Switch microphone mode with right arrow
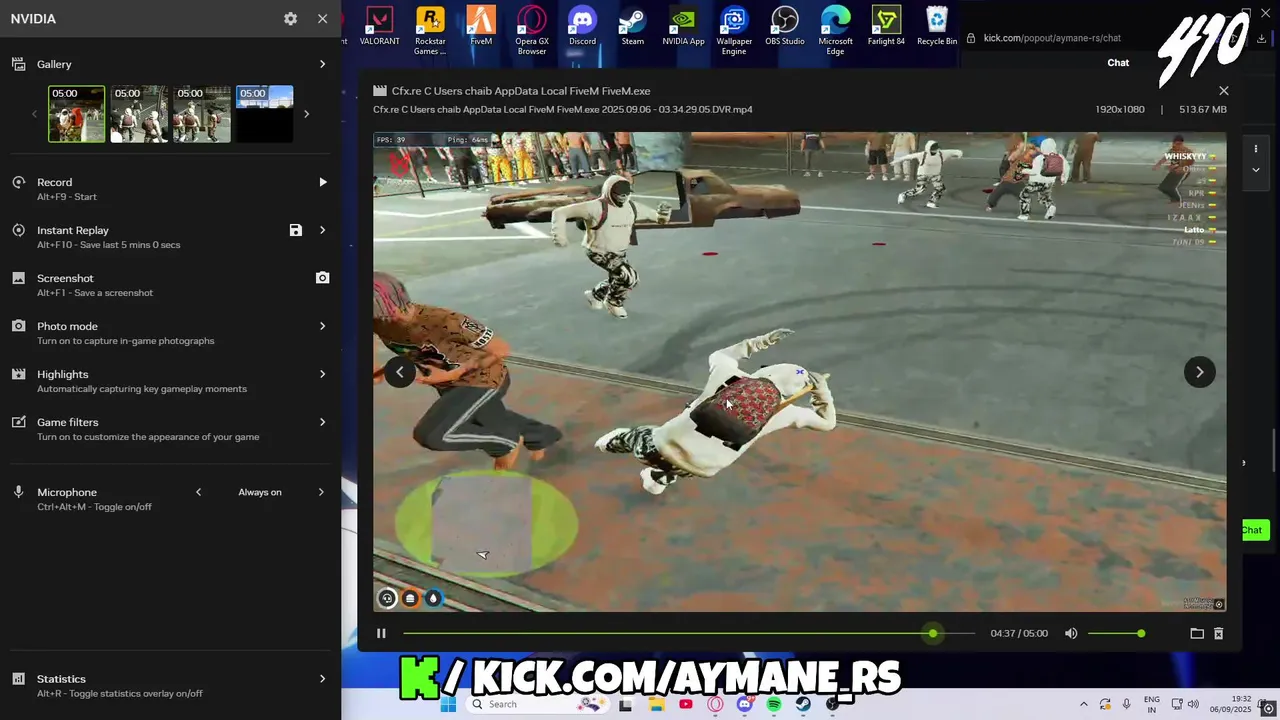Image resolution: width=1280 pixels, height=720 pixels. click(321, 492)
